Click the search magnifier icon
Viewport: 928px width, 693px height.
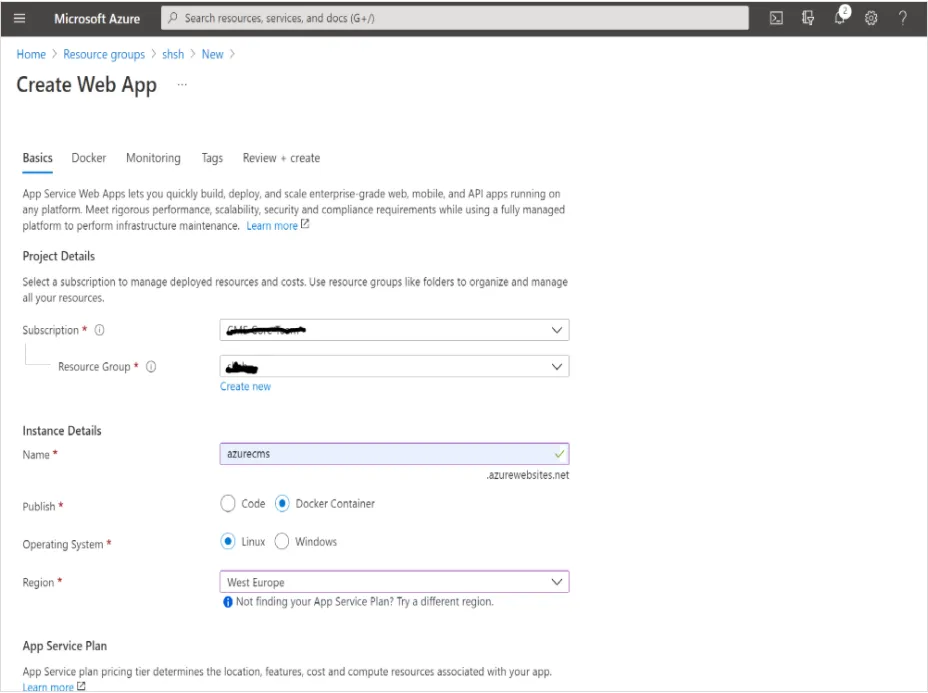173,18
